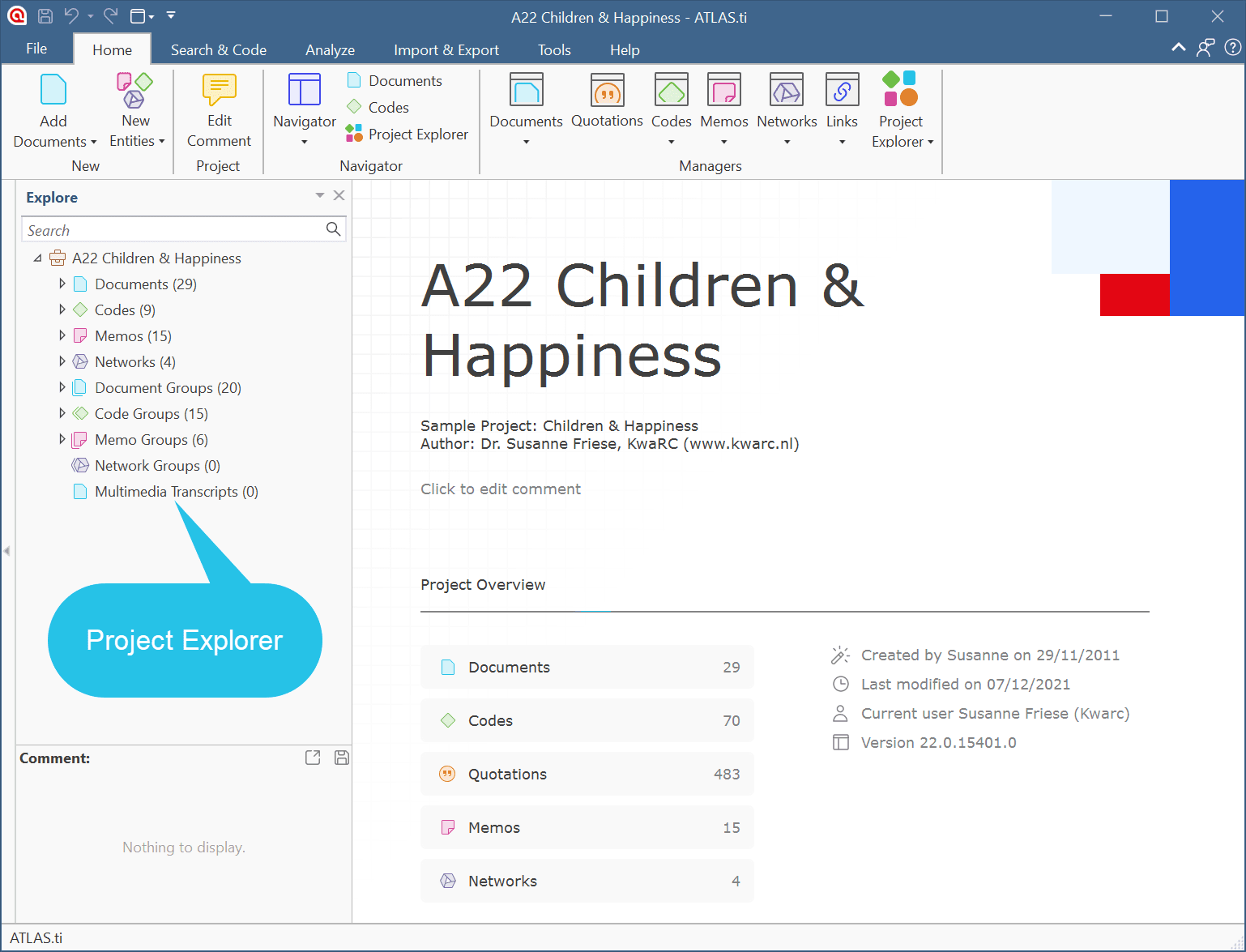
Task: Click the Project Explorer manager icon
Action: (x=900, y=89)
